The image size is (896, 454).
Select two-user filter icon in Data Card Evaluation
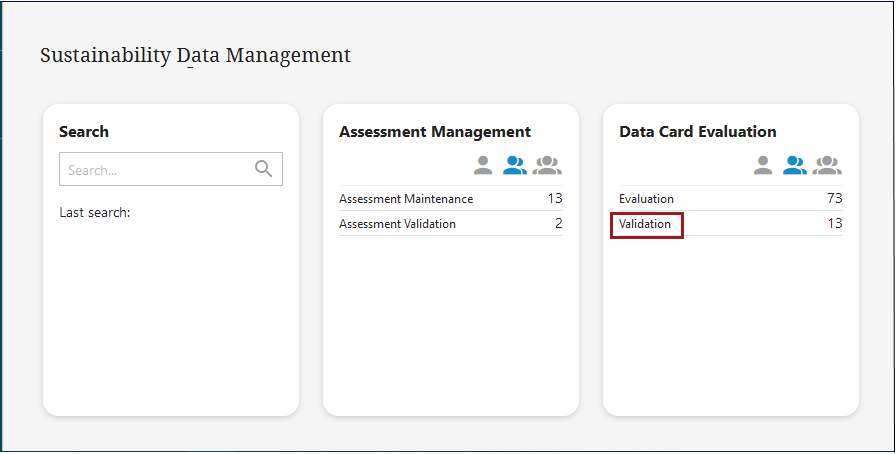(795, 165)
